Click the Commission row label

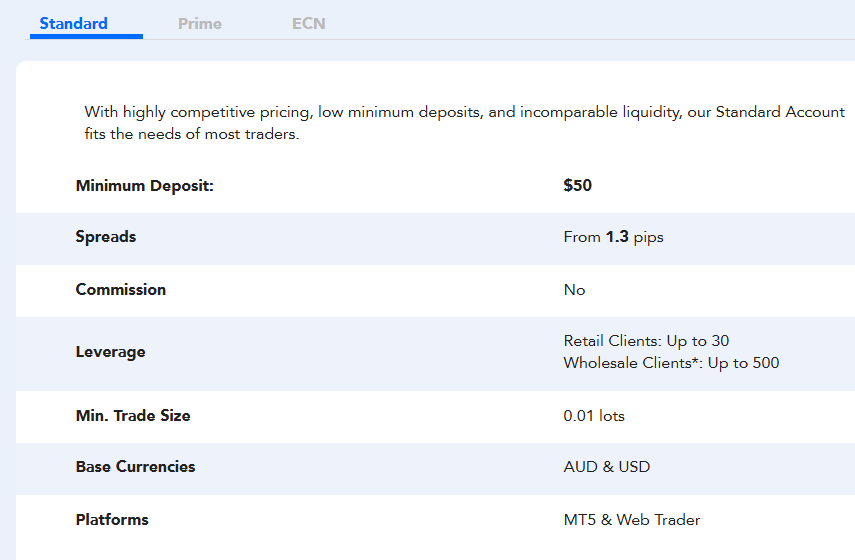pos(121,289)
